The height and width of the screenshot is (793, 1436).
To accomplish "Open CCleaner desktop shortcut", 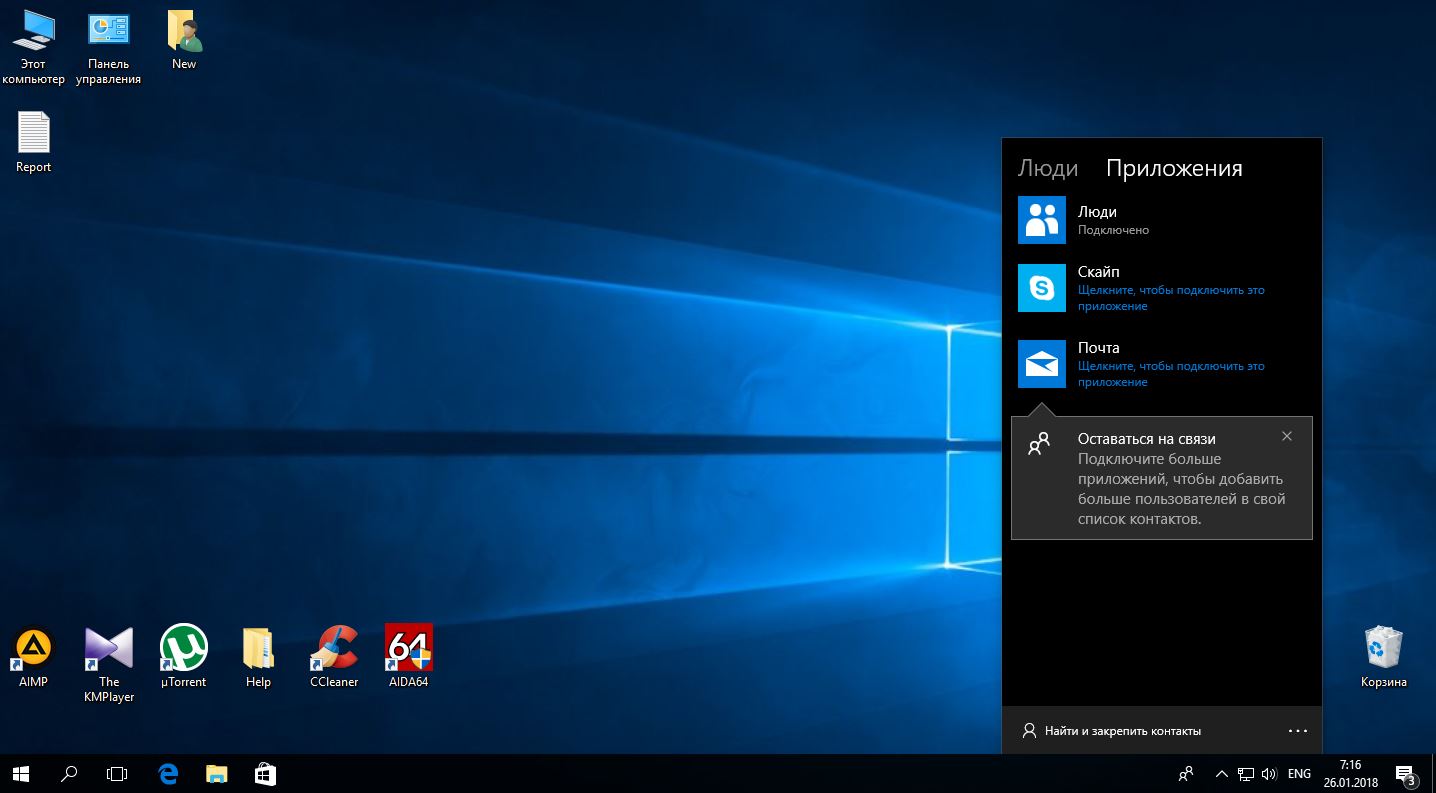I will coord(334,649).
